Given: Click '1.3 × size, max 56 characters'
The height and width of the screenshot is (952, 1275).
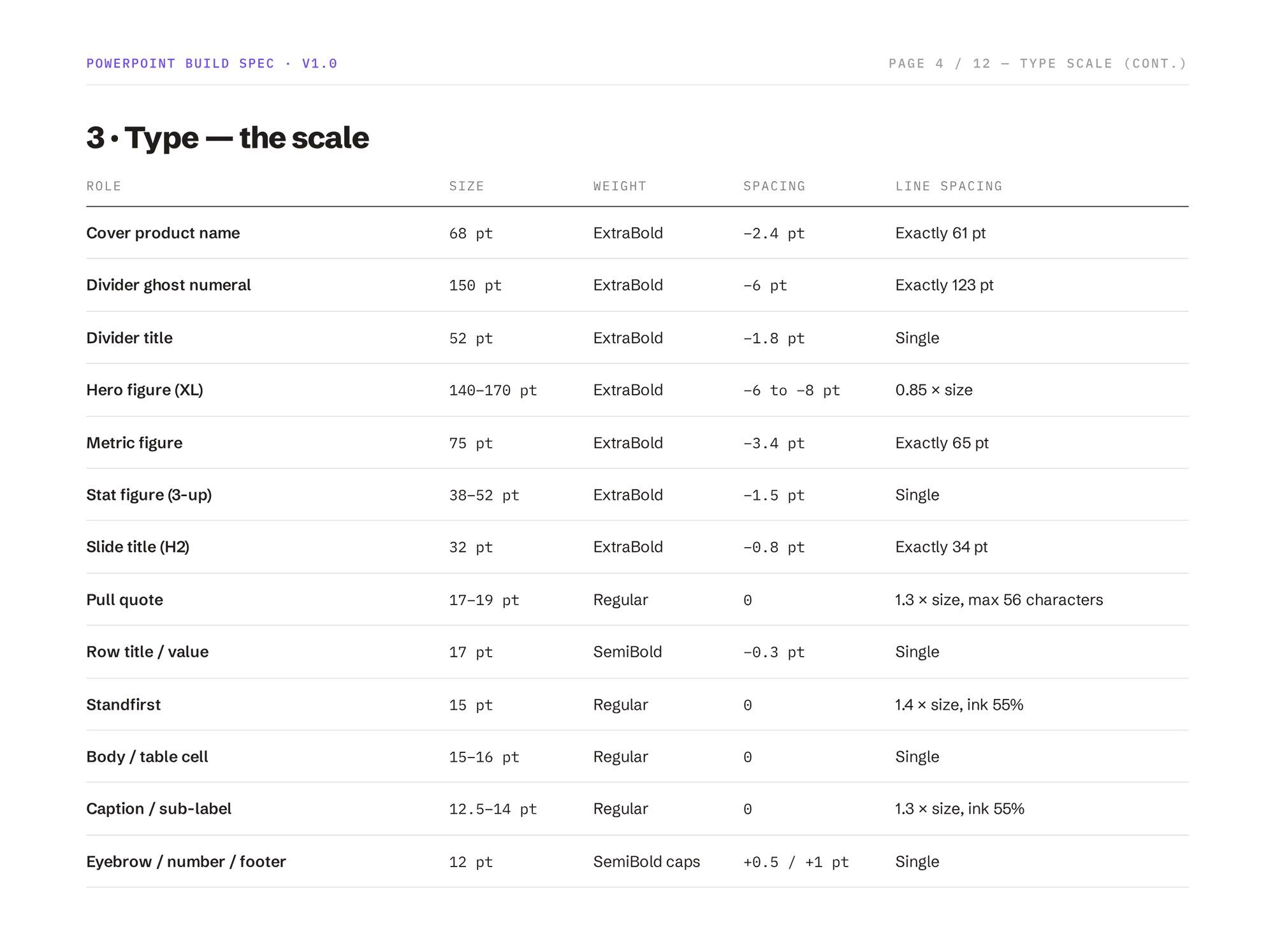Looking at the screenshot, I should click(x=999, y=600).
